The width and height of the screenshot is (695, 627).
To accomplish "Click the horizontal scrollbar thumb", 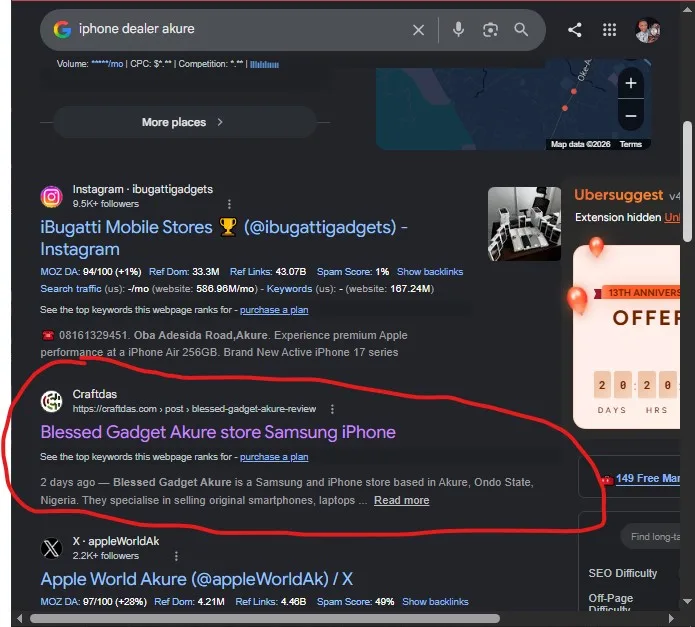I will tap(265, 618).
